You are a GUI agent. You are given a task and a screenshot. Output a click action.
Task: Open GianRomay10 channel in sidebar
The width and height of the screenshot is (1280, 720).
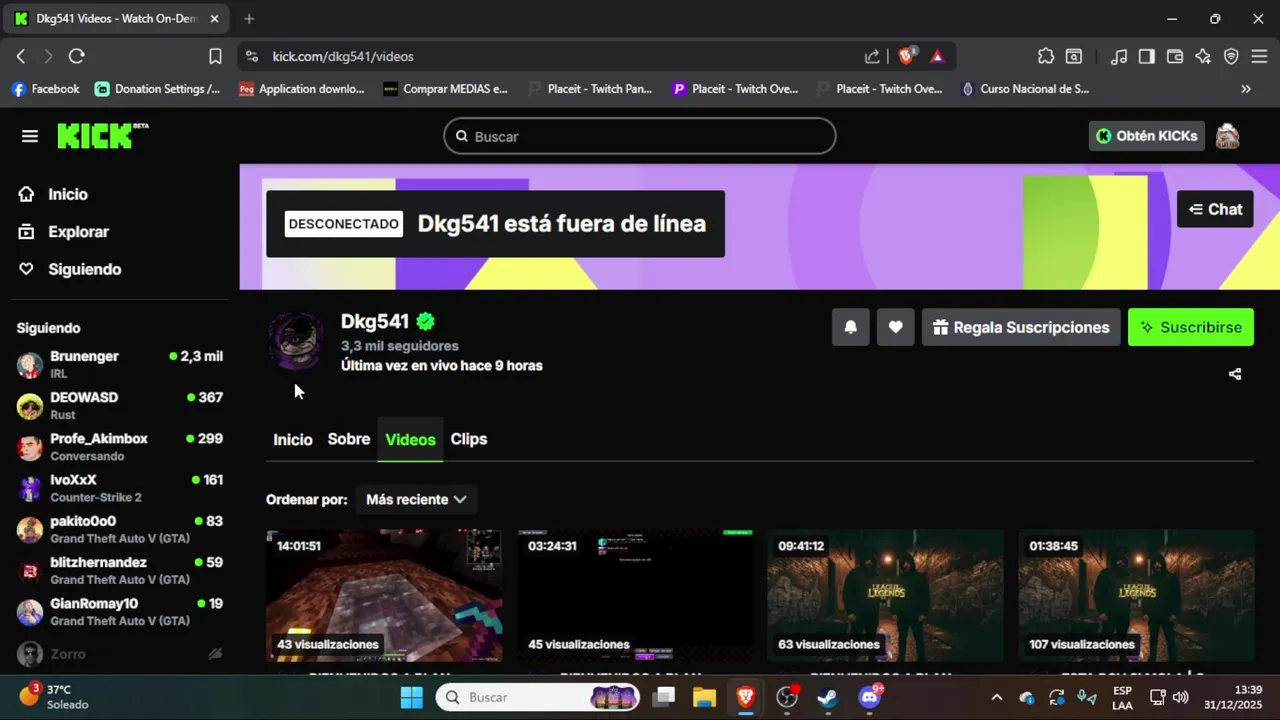[x=120, y=612]
